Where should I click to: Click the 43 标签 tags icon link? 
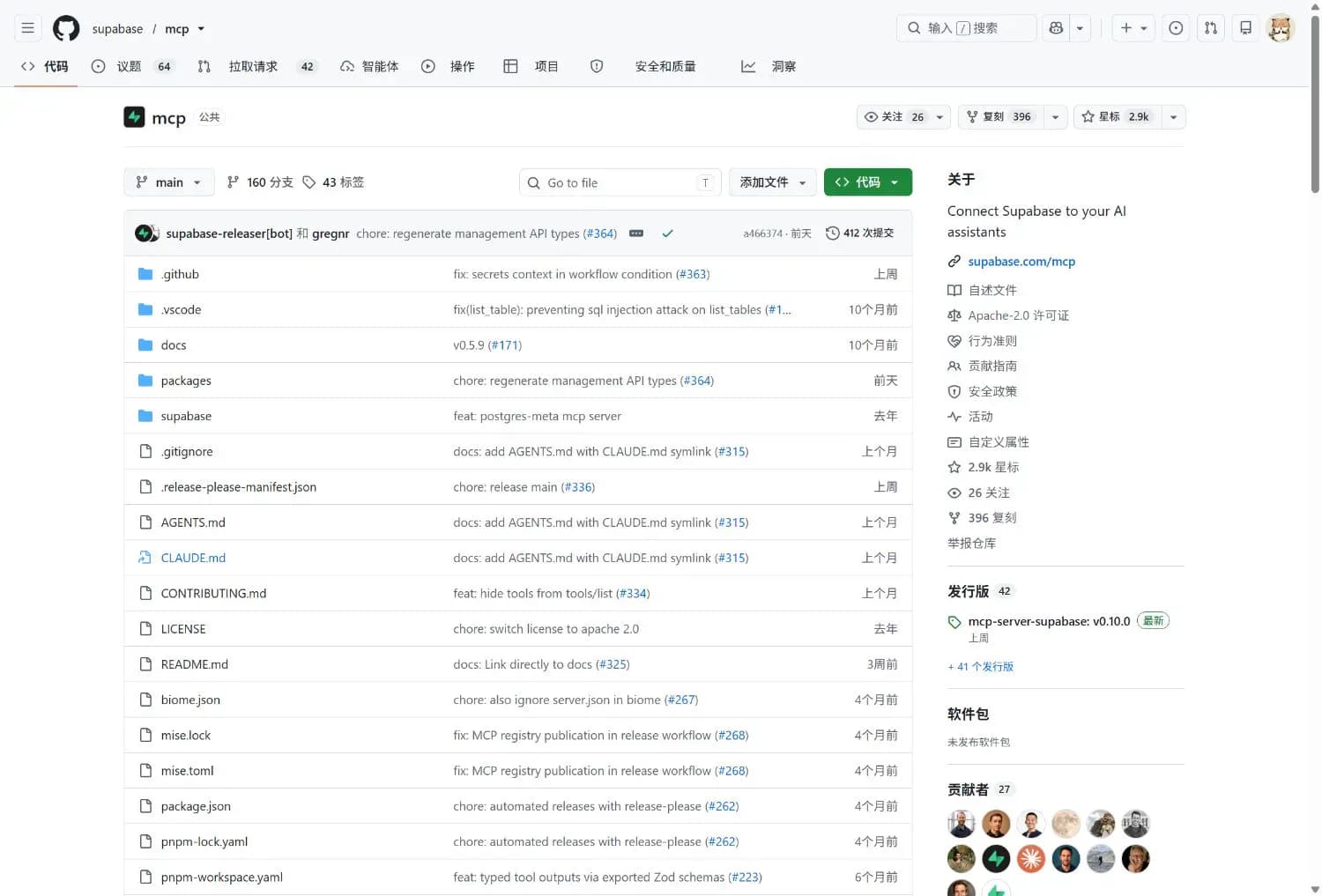click(x=333, y=182)
